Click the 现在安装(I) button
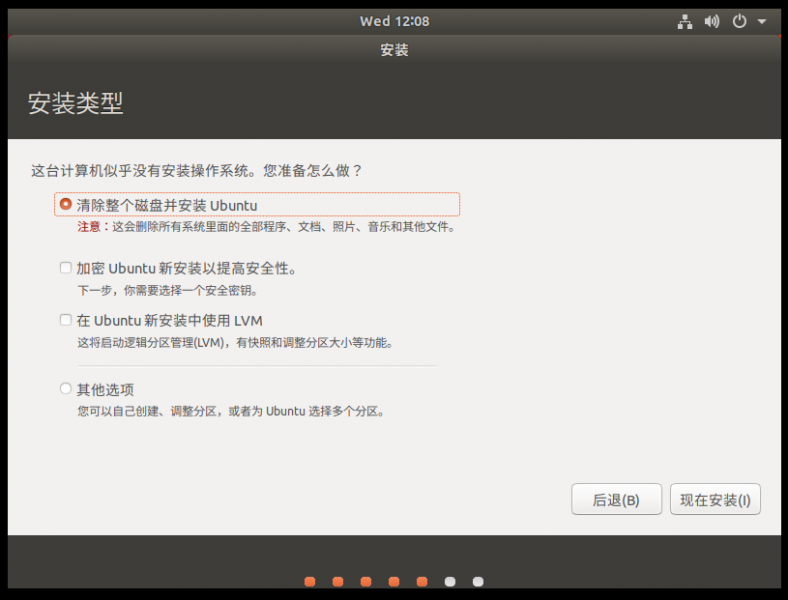Image resolution: width=788 pixels, height=600 pixels. click(x=714, y=500)
